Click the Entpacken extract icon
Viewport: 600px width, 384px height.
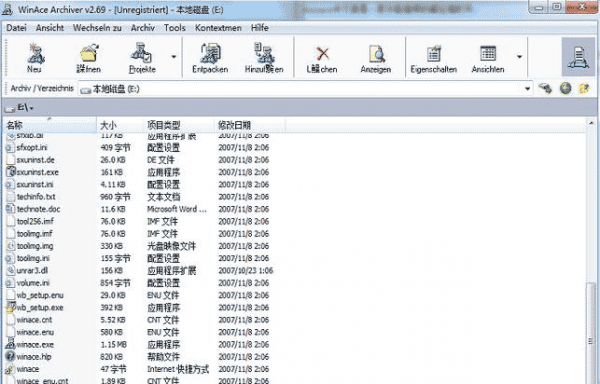(x=210, y=58)
